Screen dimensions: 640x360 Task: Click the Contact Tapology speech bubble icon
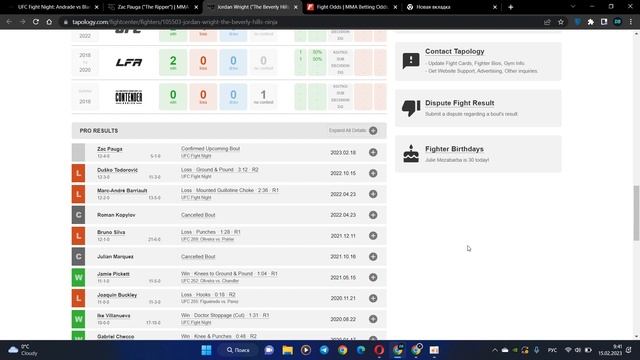411,61
